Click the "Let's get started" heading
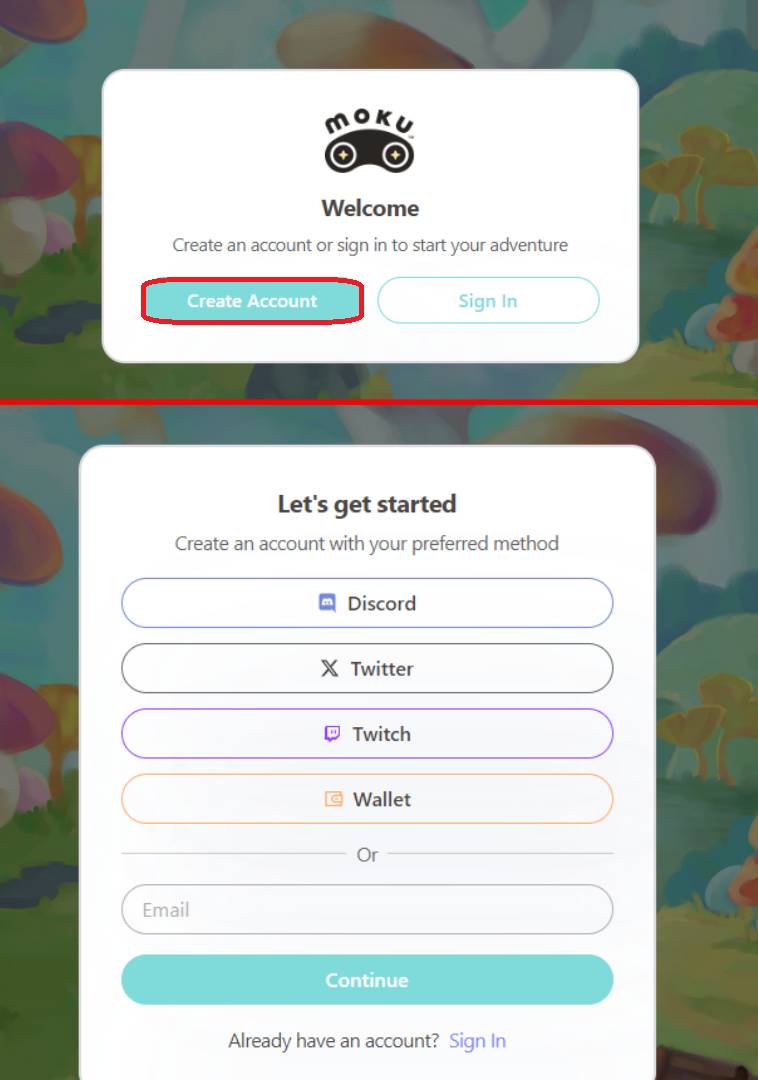This screenshot has width=758, height=1080. click(367, 504)
